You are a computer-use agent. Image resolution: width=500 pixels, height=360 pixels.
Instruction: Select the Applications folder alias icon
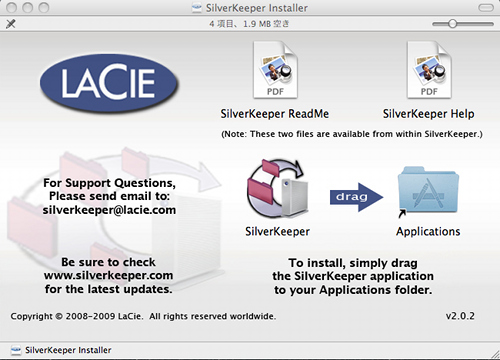(428, 191)
